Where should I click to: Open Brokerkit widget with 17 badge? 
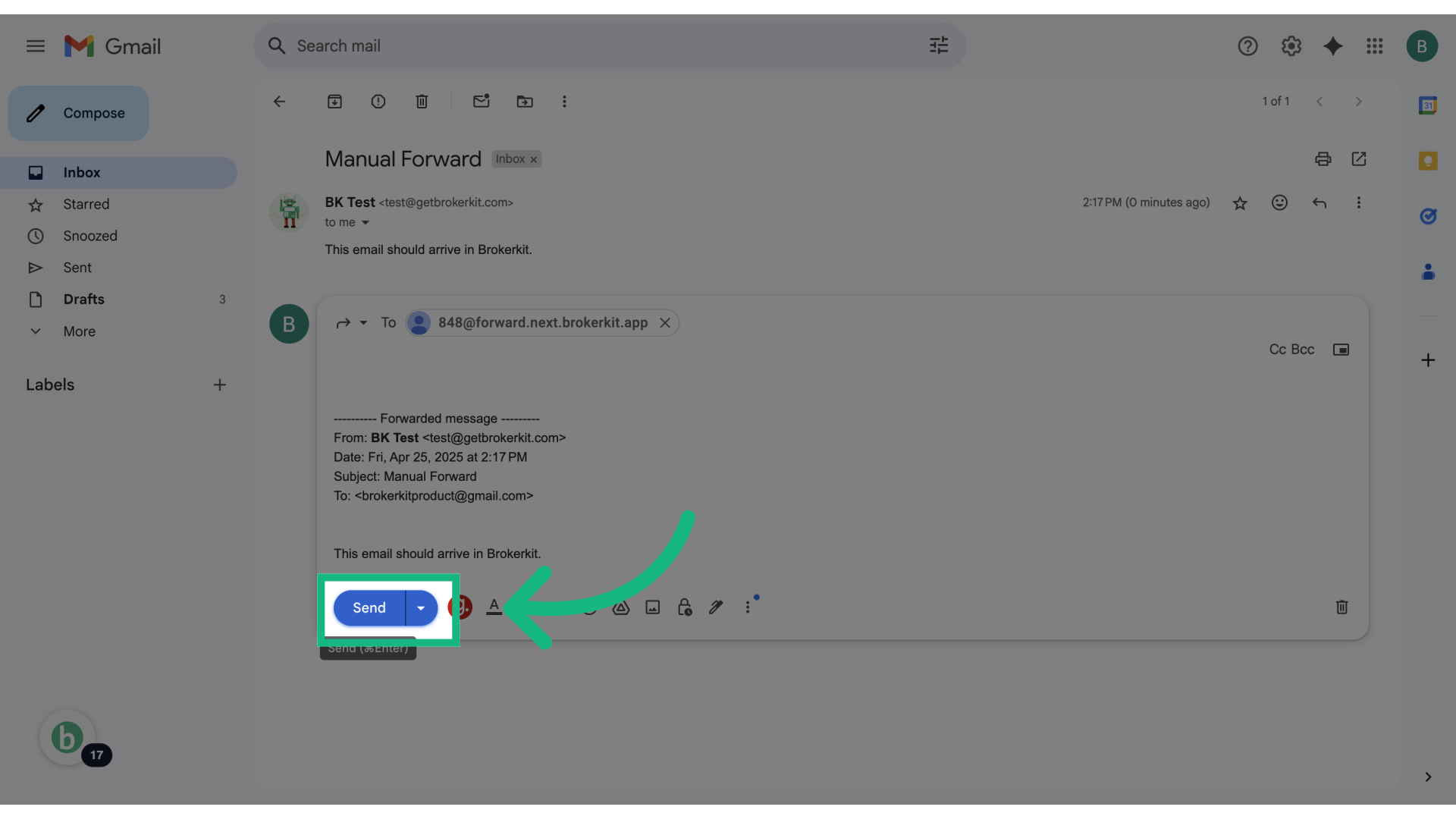tap(68, 738)
